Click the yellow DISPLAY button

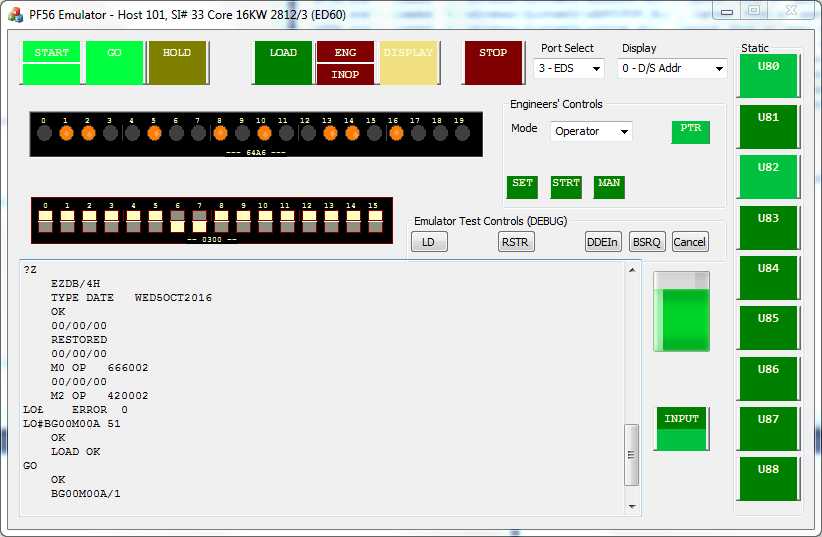coord(408,62)
